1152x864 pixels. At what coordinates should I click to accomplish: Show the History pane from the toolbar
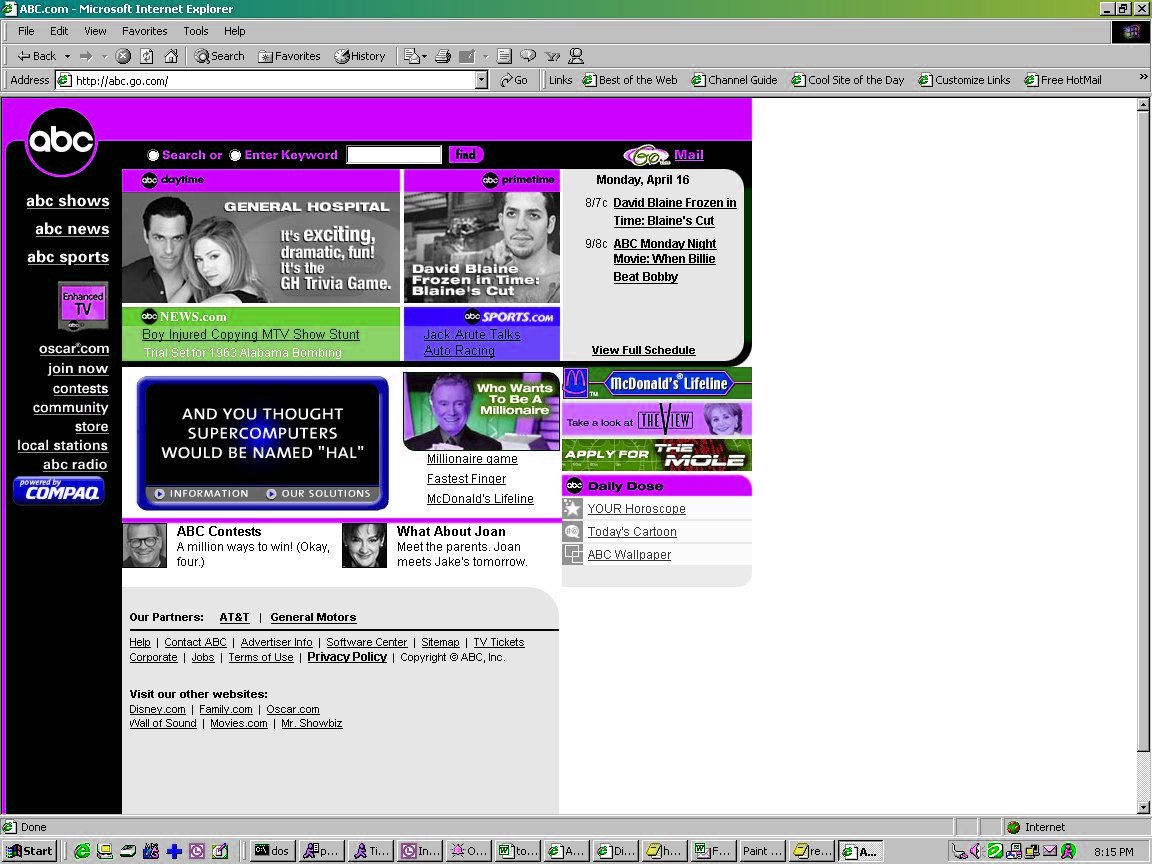click(360, 56)
